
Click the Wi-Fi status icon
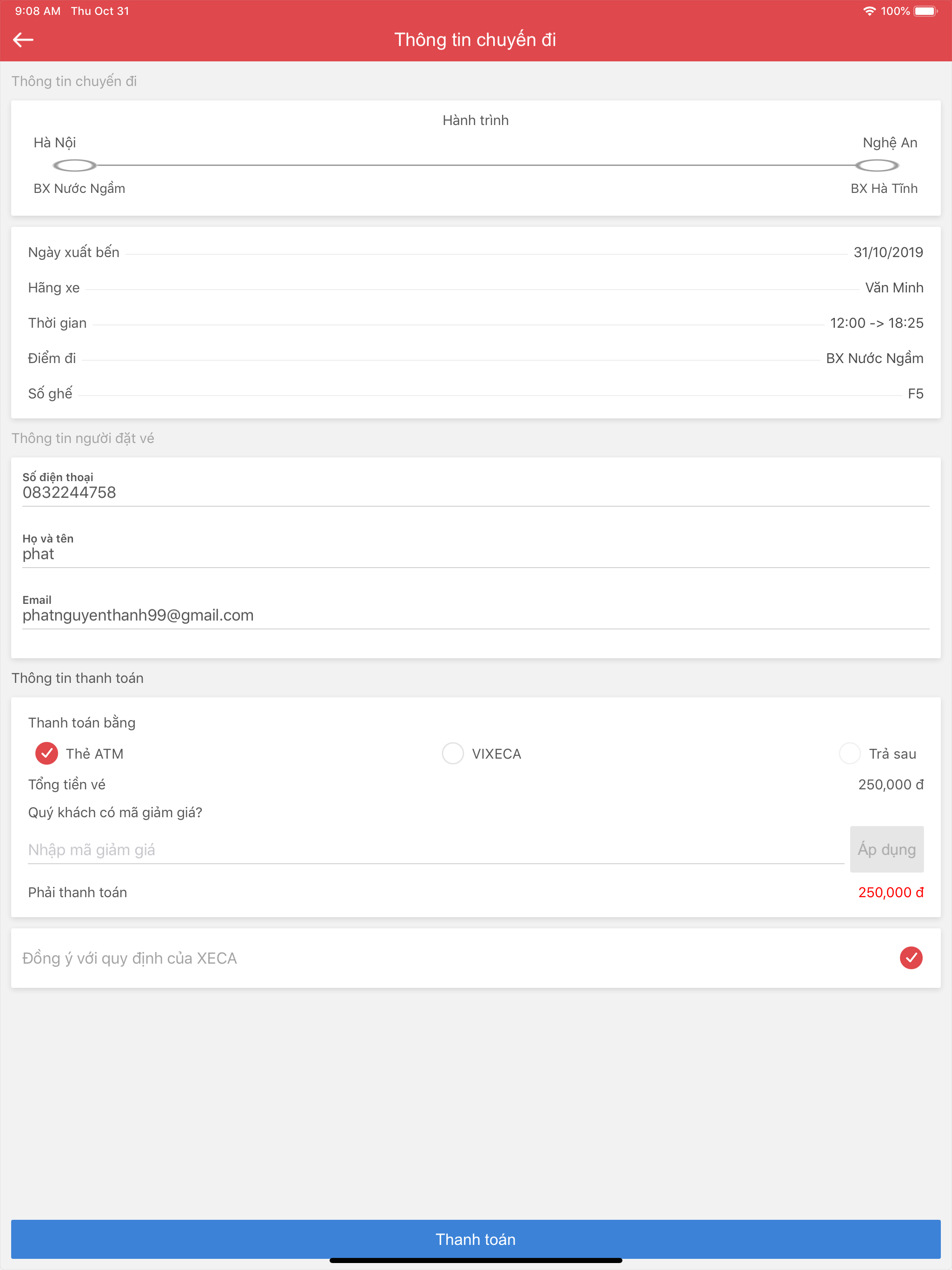tap(869, 11)
